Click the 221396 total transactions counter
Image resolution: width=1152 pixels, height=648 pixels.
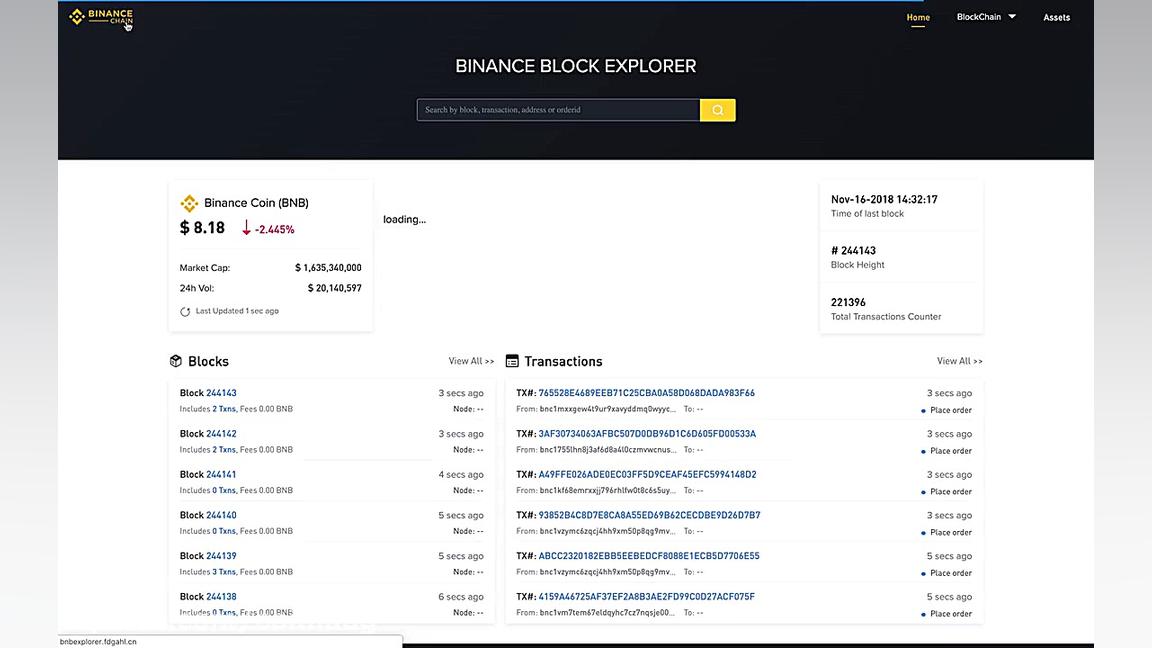pyautogui.click(x=848, y=303)
